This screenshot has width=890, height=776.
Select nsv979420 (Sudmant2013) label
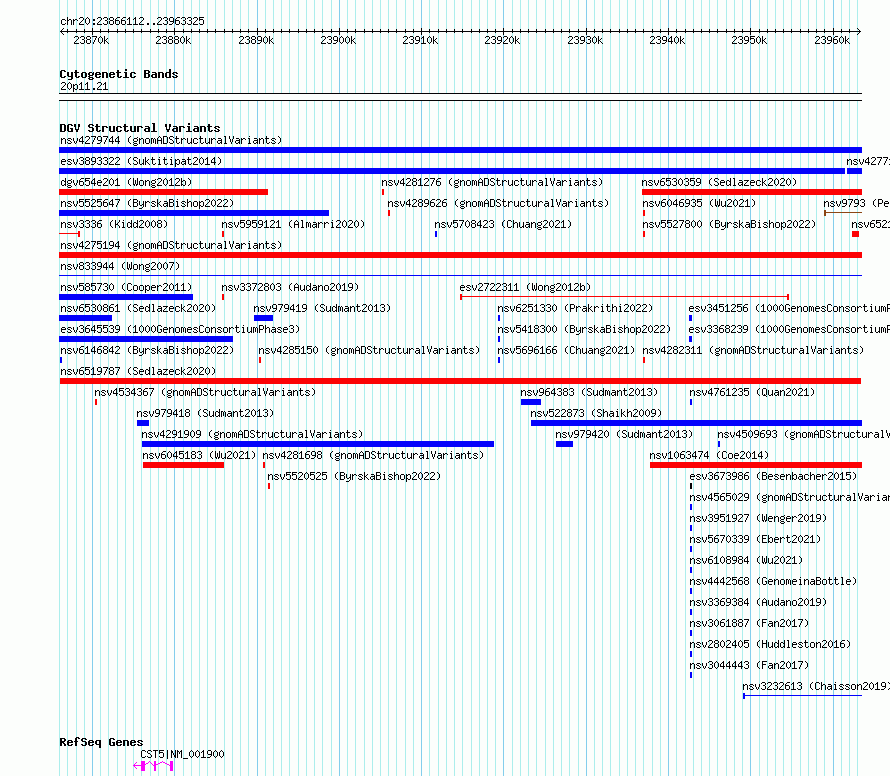tap(624, 434)
